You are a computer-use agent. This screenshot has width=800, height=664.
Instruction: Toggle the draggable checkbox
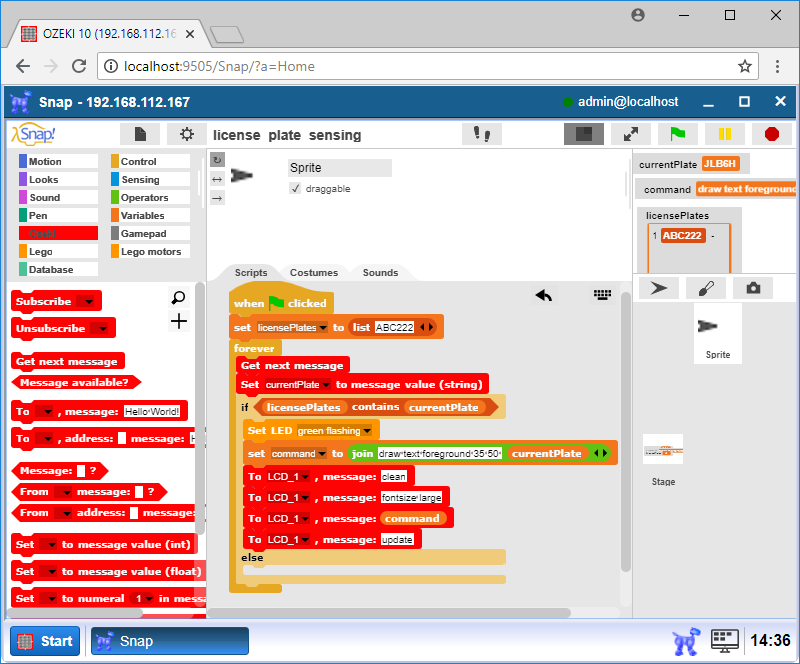(x=295, y=188)
